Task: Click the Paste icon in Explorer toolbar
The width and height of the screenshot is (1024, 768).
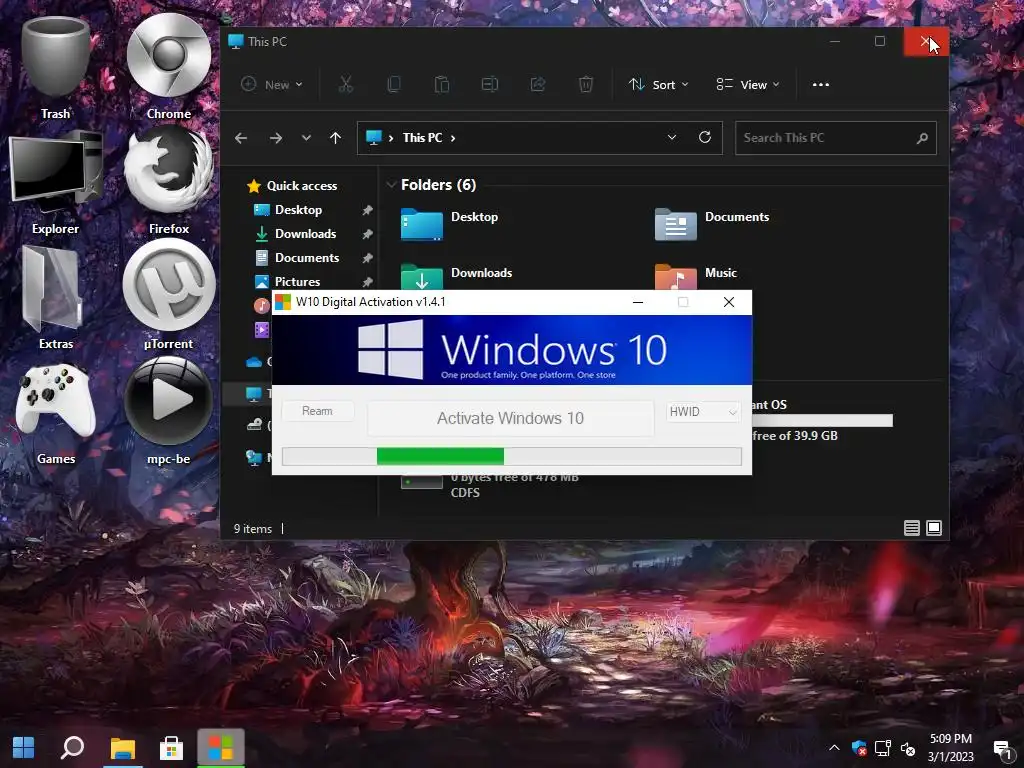Action: click(x=442, y=84)
